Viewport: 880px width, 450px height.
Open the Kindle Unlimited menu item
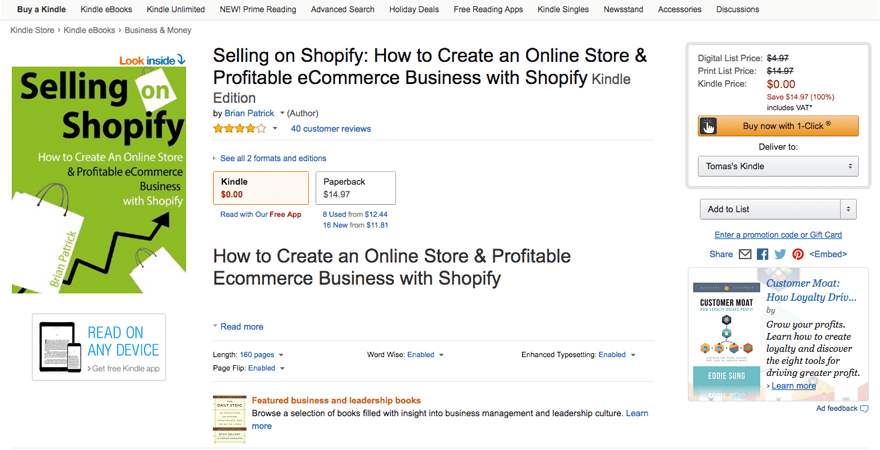[x=175, y=9]
